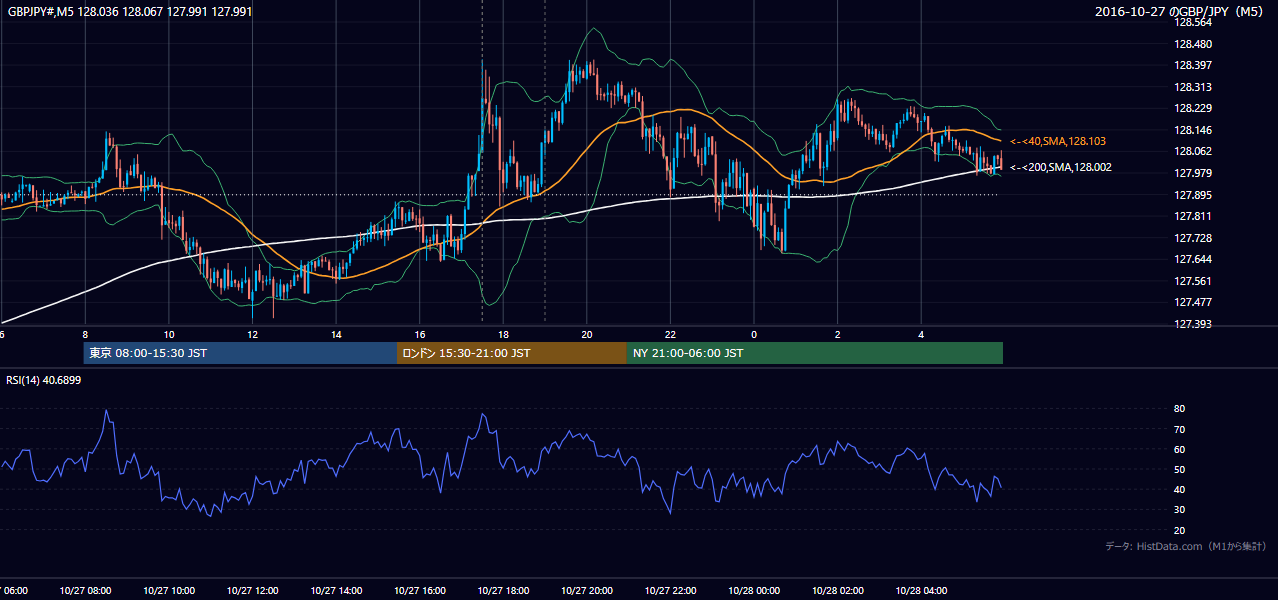1278x600 pixels.
Task: Click the RSI(14) 40.6899 indicator label
Action: click(44, 380)
